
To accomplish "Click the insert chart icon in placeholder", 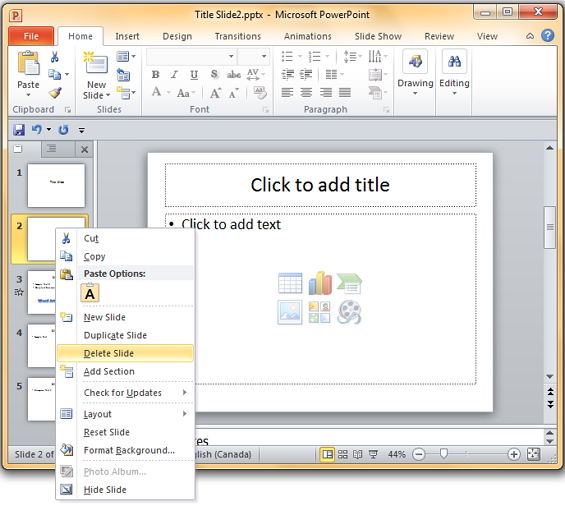I will (x=320, y=283).
